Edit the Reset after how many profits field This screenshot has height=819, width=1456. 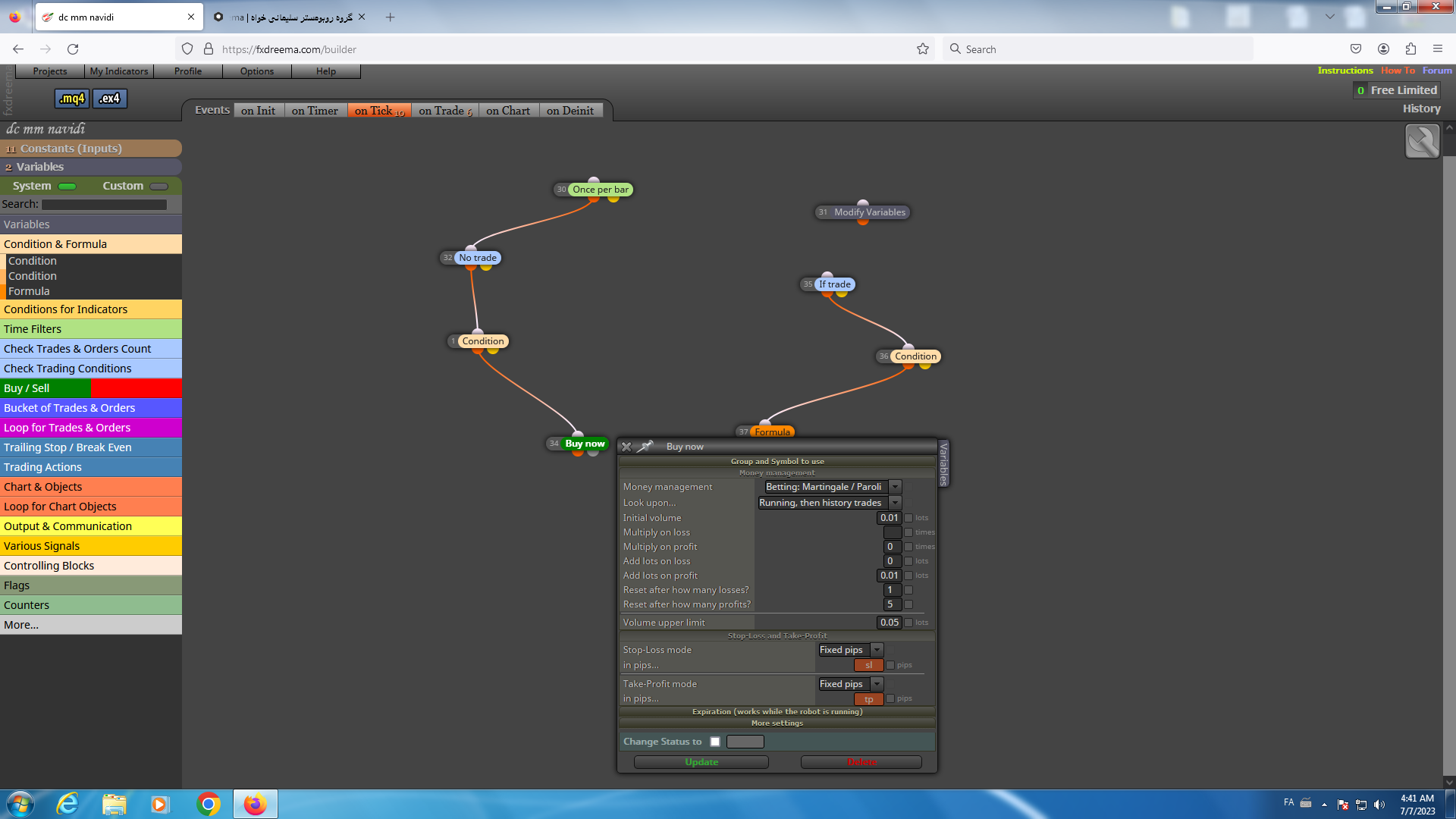click(893, 604)
